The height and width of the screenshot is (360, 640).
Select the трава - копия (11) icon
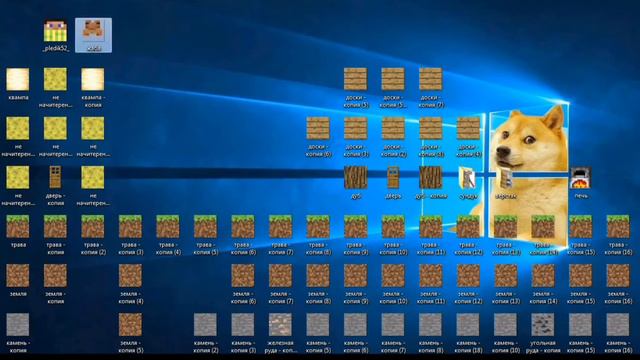pos(431,226)
